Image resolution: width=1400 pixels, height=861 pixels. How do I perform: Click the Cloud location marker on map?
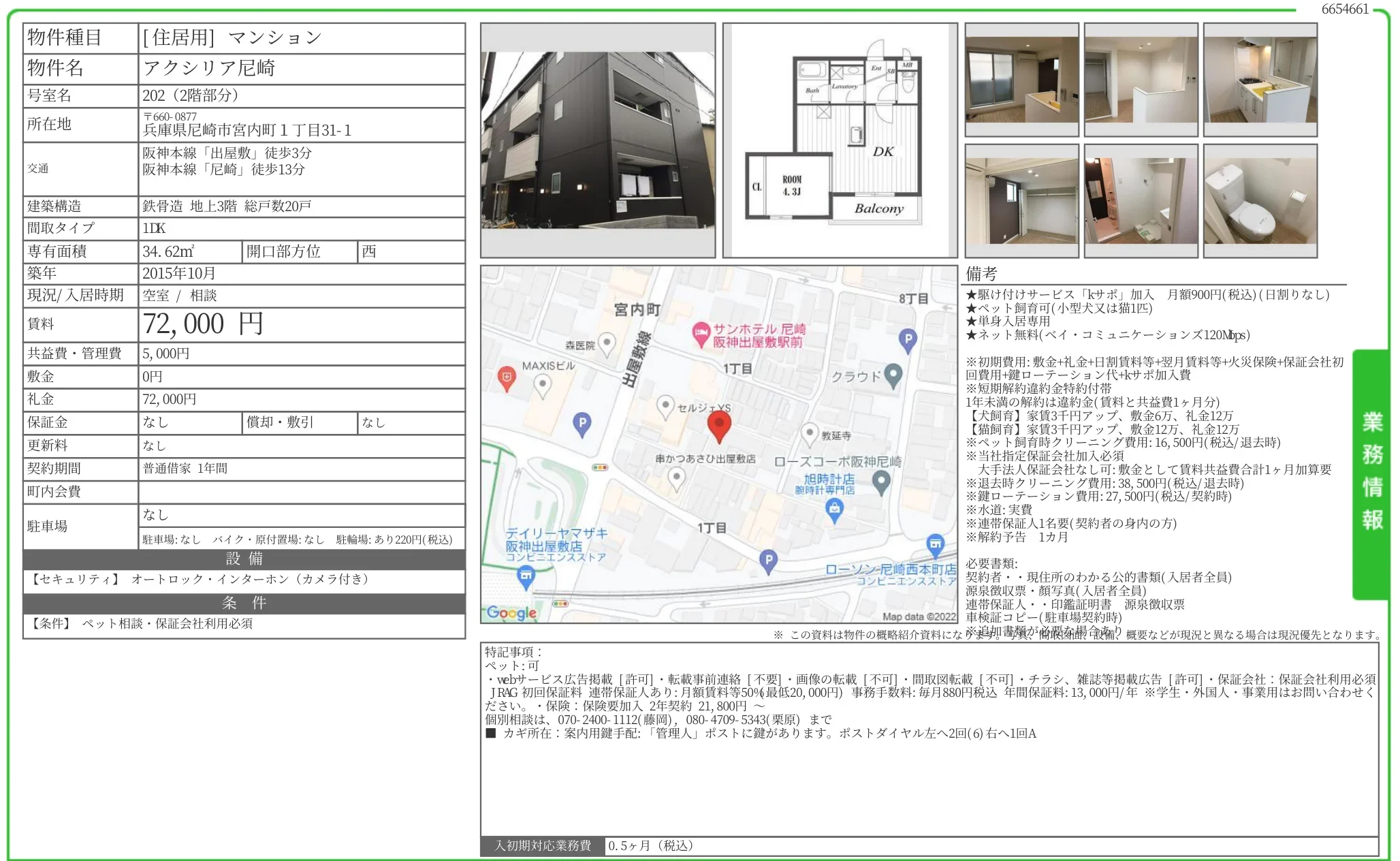(893, 374)
